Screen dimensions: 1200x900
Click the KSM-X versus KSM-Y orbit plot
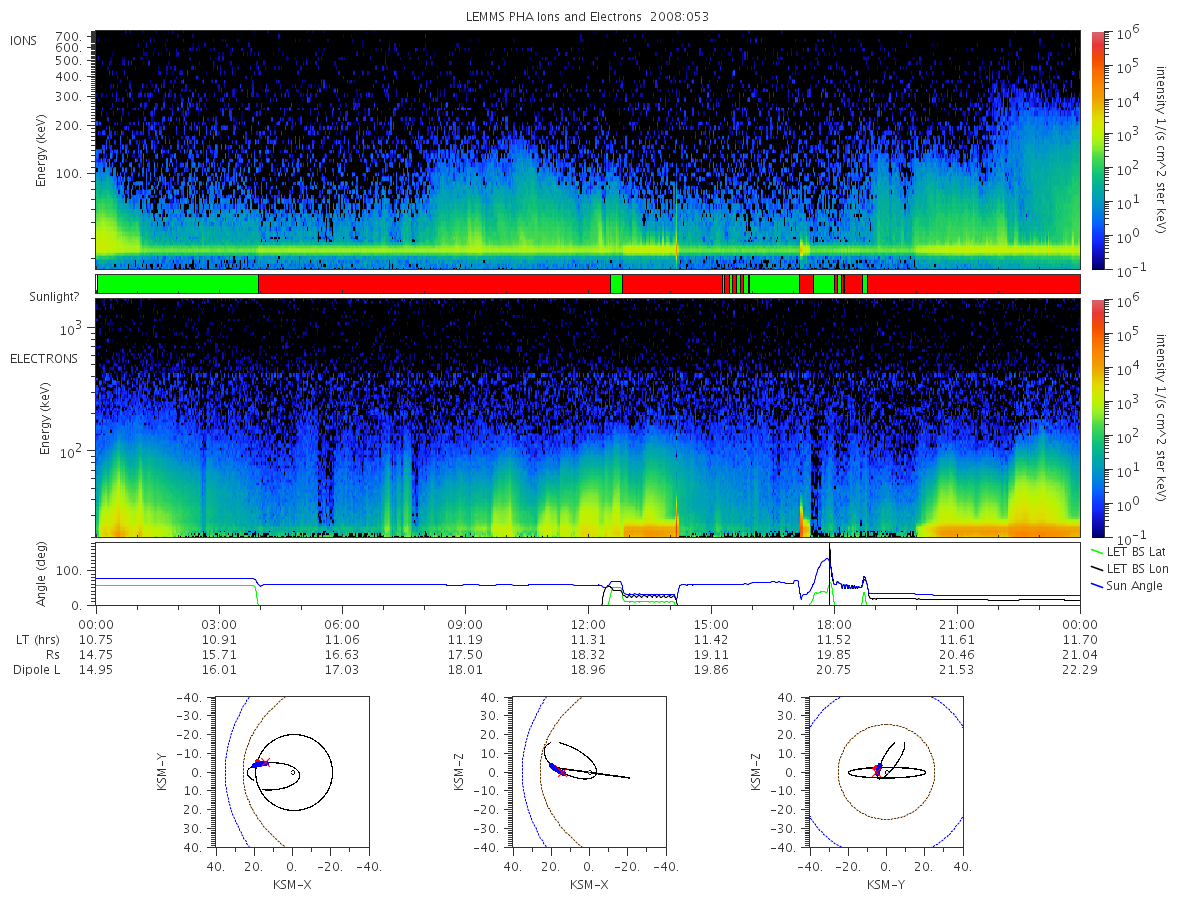point(291,772)
